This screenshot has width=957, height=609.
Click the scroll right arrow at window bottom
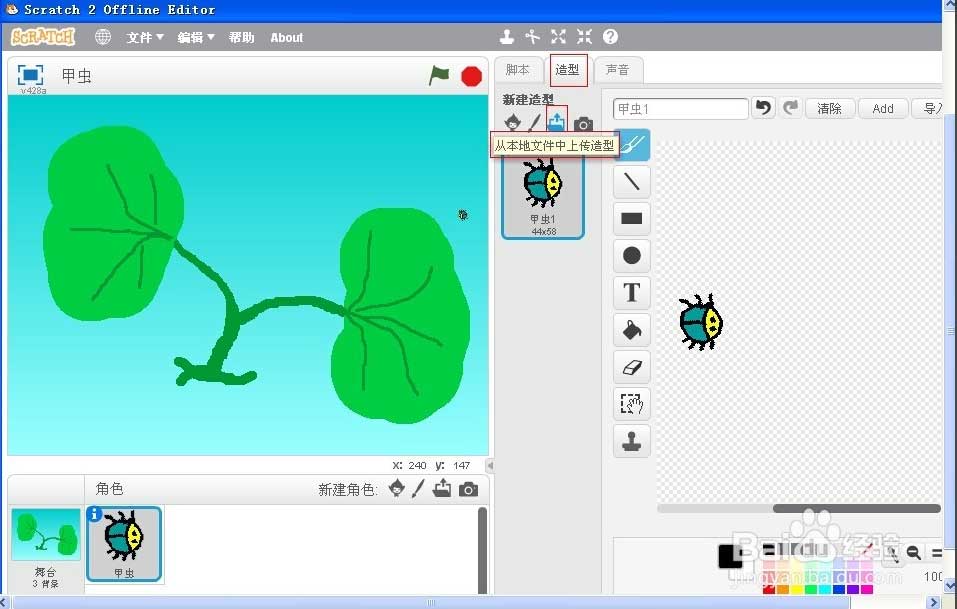934,603
